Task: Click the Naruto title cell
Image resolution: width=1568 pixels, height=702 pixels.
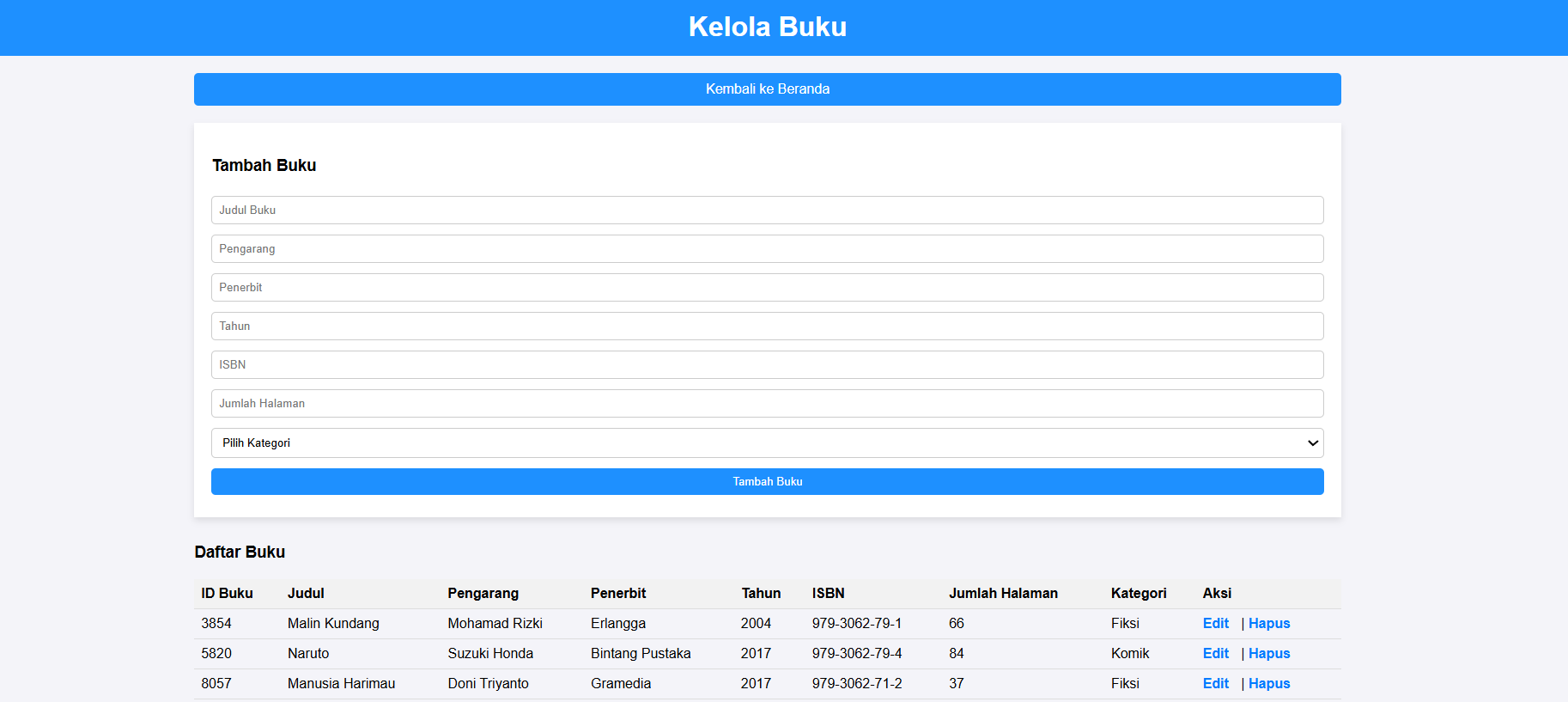Action: pos(308,653)
